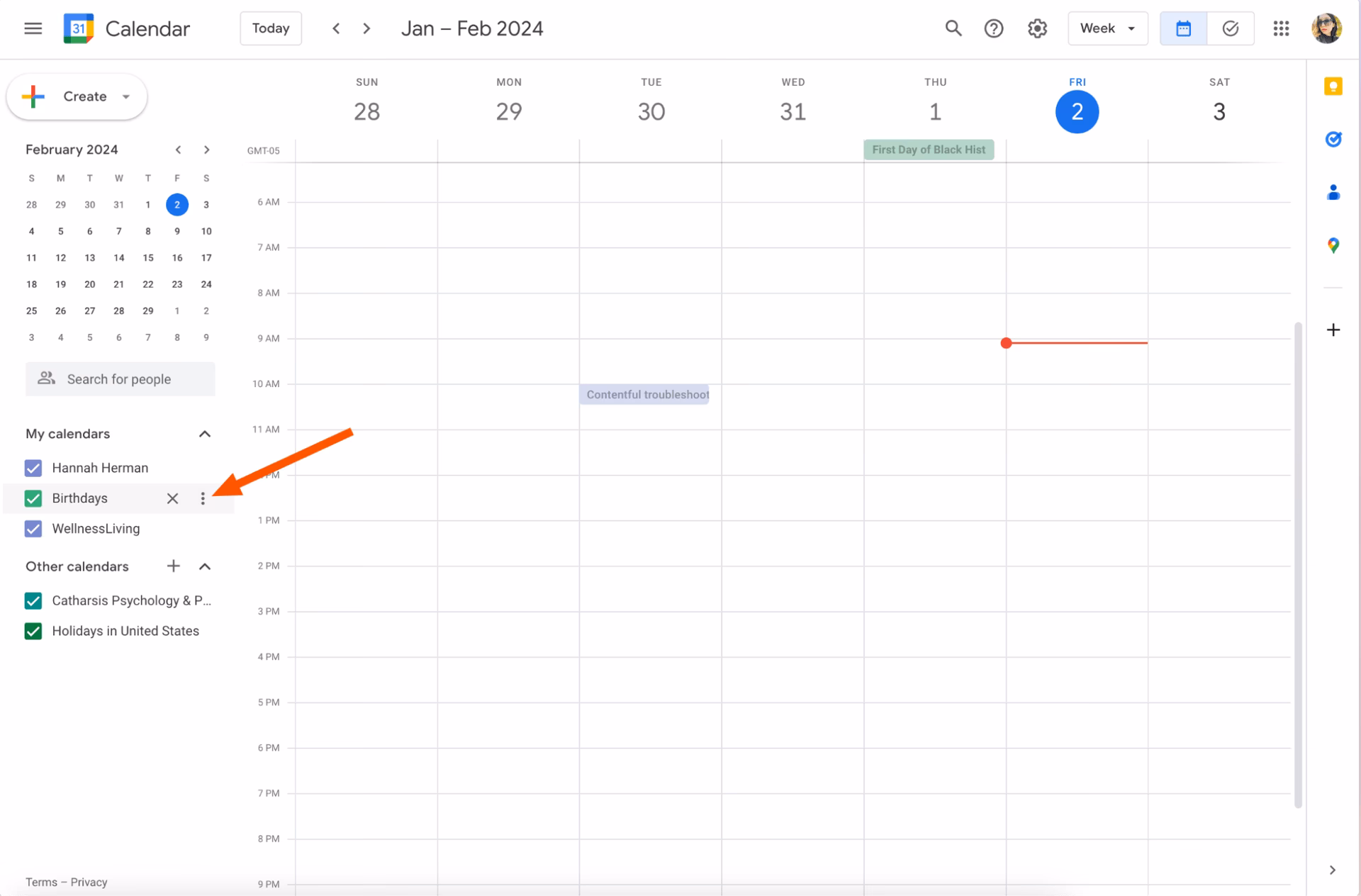This screenshot has height=896, width=1361.
Task: Go to next week arrow
Action: (366, 28)
